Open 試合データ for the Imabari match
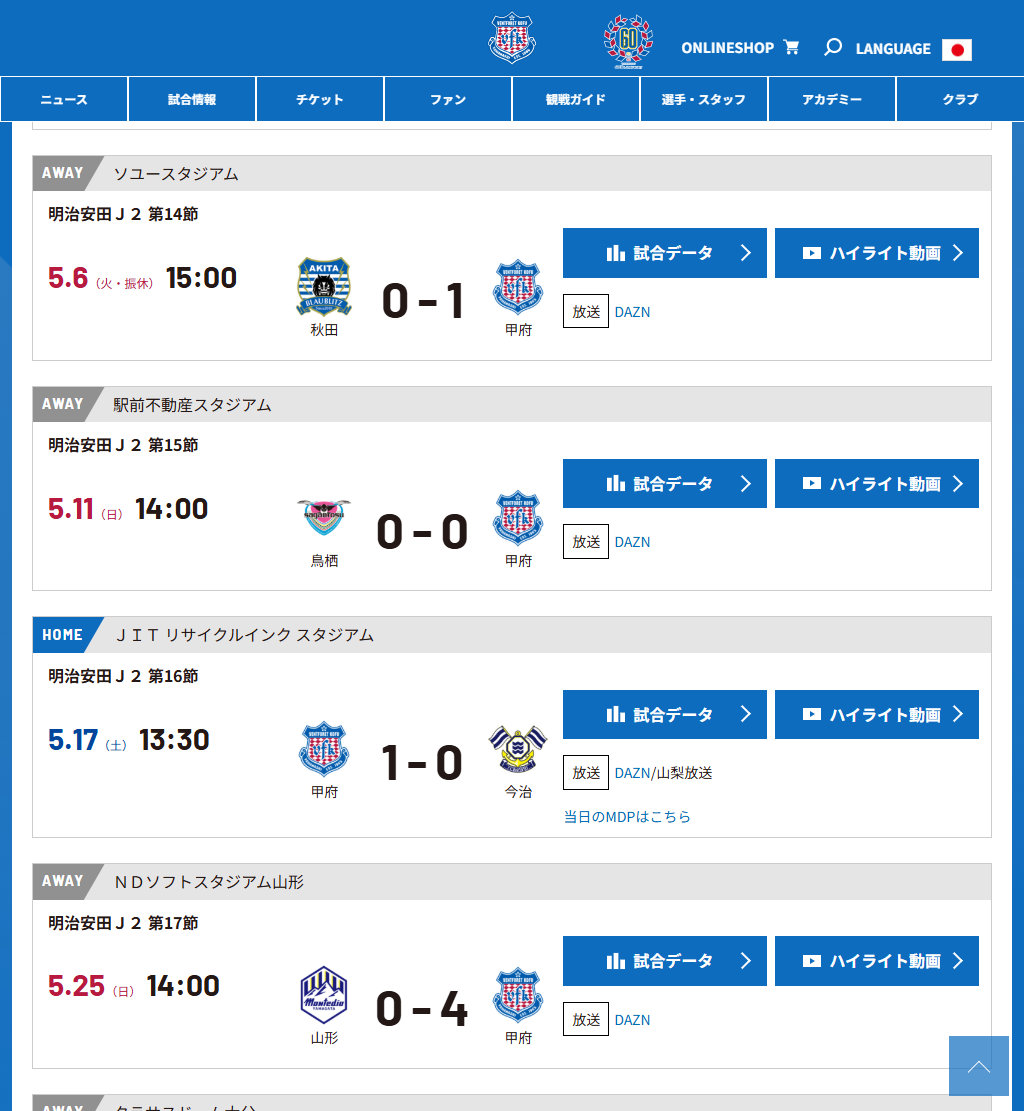 (x=665, y=715)
